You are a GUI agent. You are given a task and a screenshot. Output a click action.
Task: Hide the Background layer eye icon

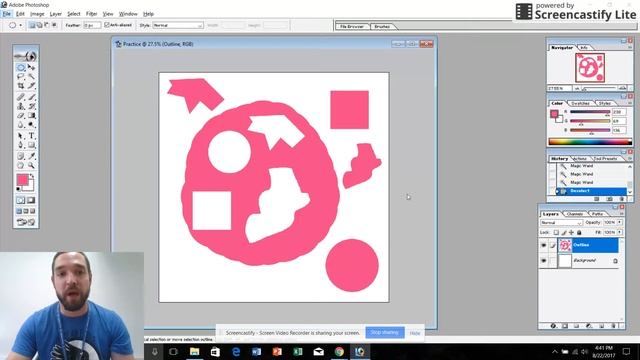coord(544,260)
